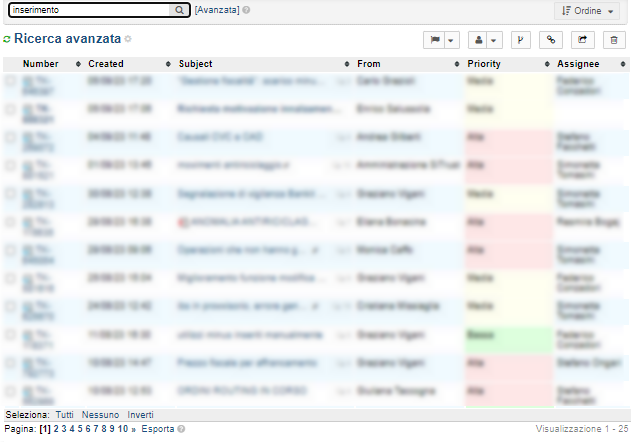Tick the checkbox of the third ticket row
The image size is (634, 442).
click(x=10, y=137)
